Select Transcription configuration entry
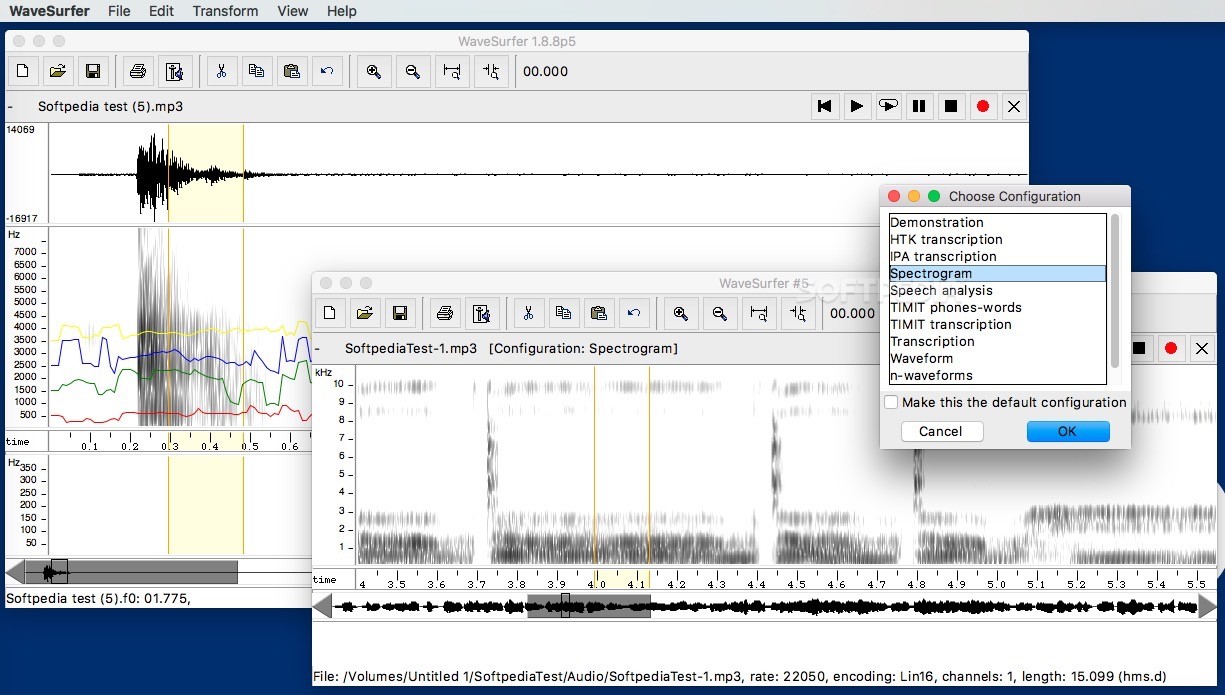The image size is (1225, 695). click(997, 342)
